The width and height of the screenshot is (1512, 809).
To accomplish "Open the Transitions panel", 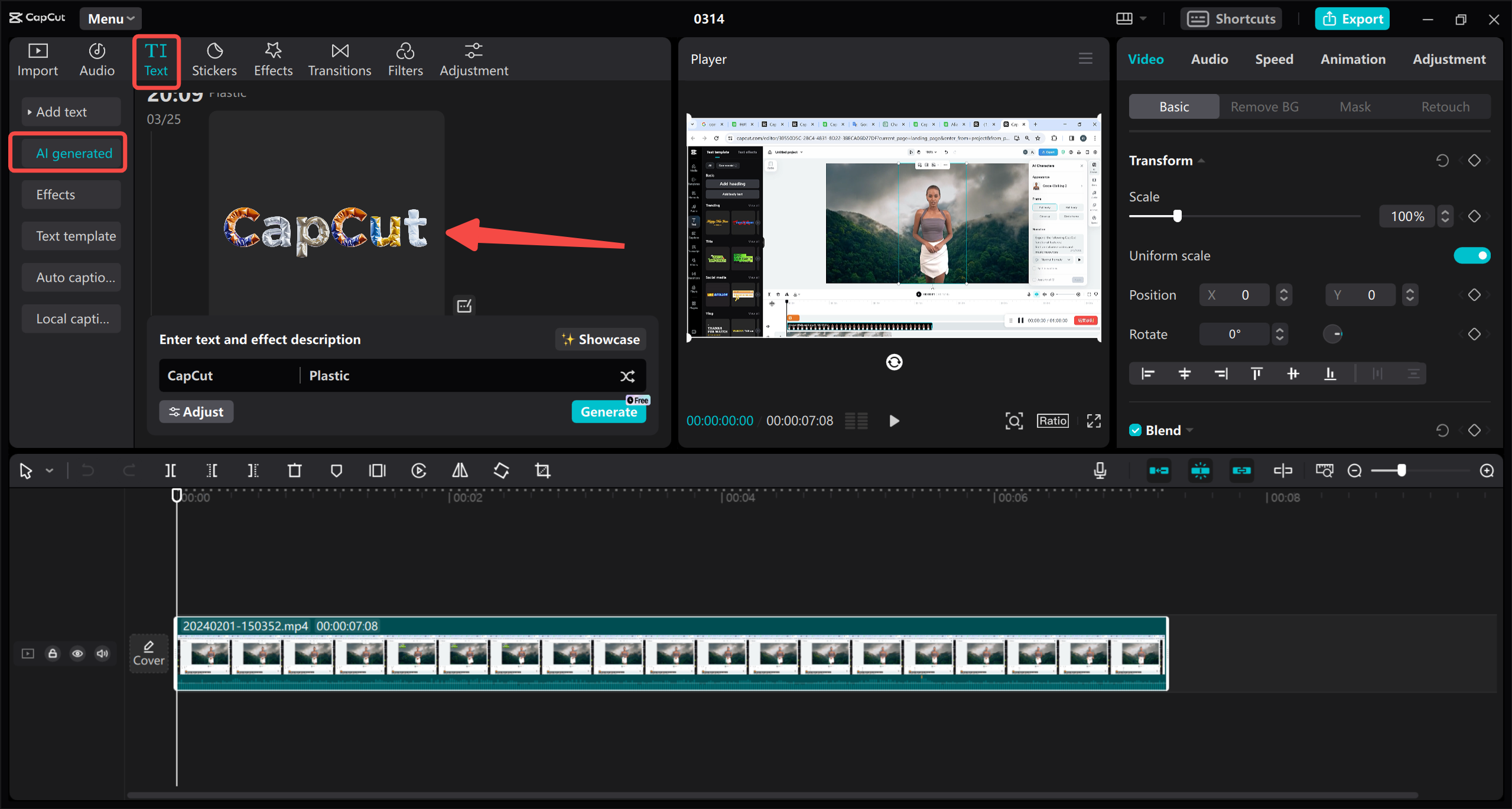I will click(x=339, y=59).
